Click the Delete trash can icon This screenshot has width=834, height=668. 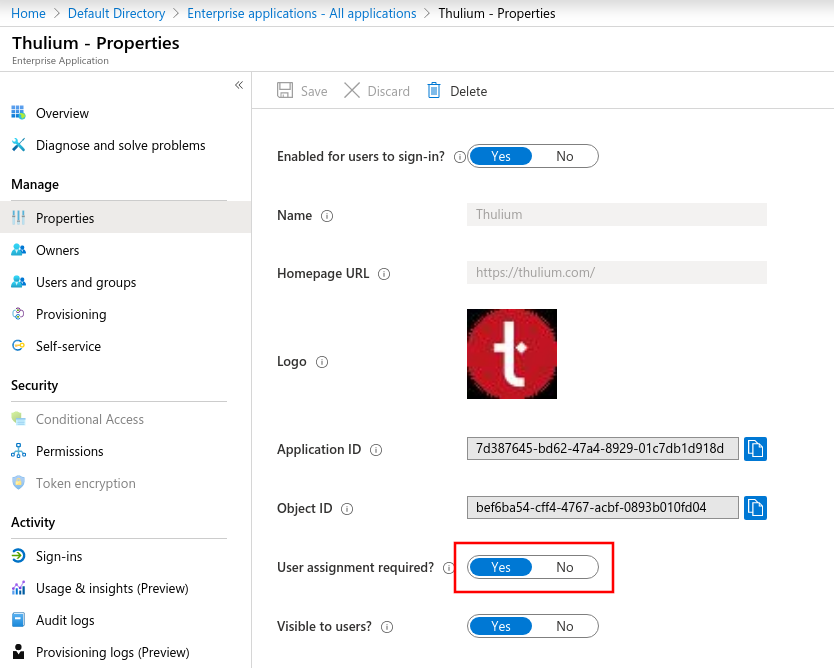click(x=434, y=90)
